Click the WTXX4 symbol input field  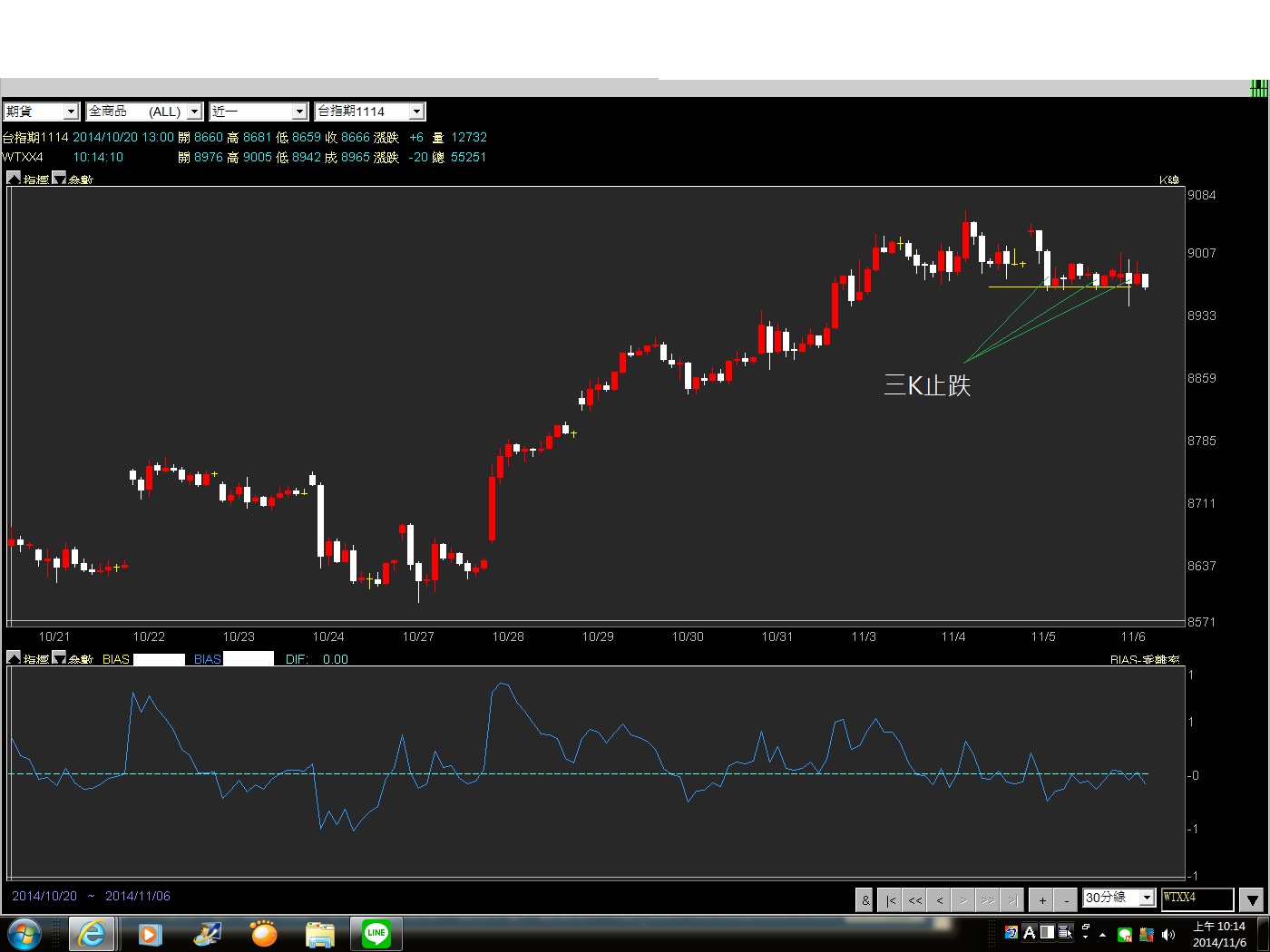tap(1197, 898)
